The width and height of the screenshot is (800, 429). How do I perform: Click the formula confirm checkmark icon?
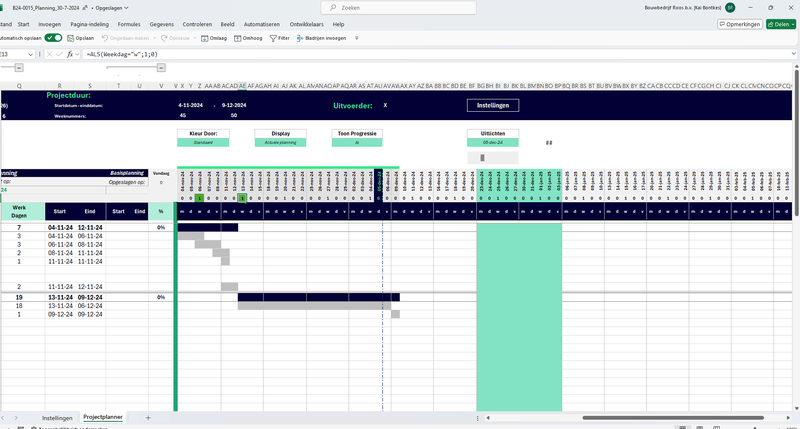point(59,54)
